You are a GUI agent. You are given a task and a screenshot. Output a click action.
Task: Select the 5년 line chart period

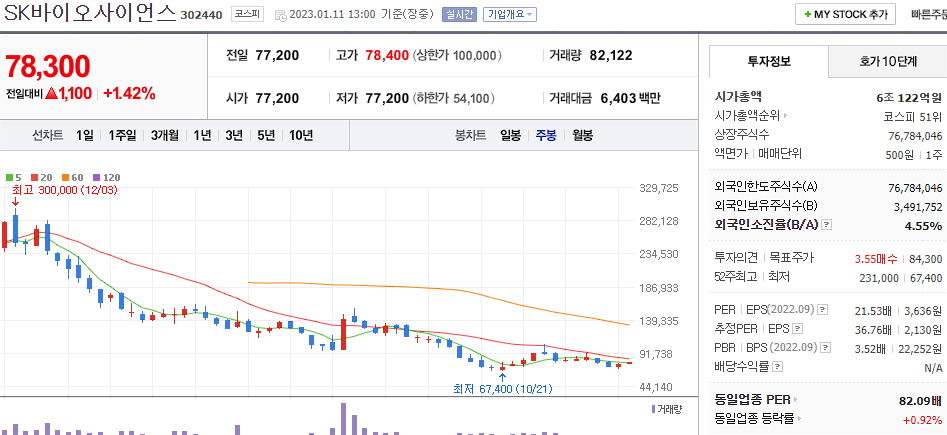pyautogui.click(x=266, y=135)
